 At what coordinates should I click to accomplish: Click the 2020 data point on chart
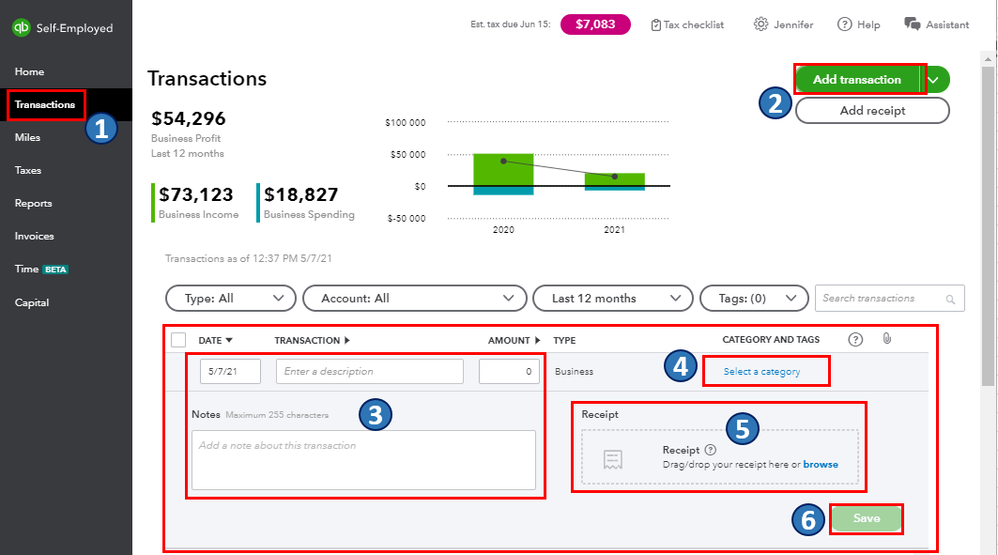pyautogui.click(x=503, y=161)
